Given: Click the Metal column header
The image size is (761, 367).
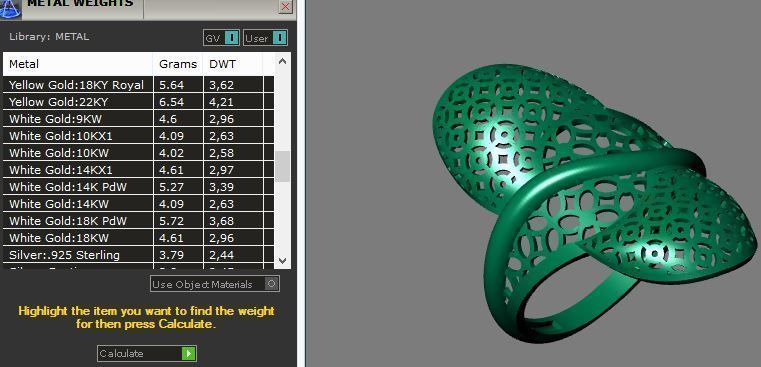Looking at the screenshot, I should pyautogui.click(x=78, y=64).
